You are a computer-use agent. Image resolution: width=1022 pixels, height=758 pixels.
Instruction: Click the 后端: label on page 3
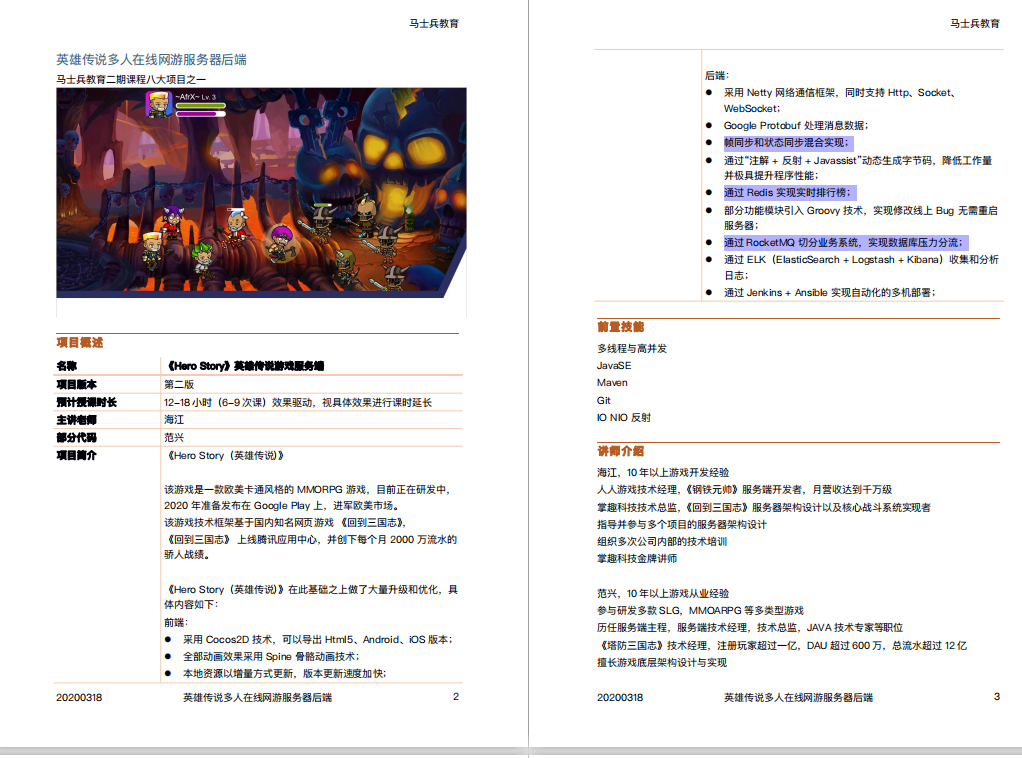point(717,76)
